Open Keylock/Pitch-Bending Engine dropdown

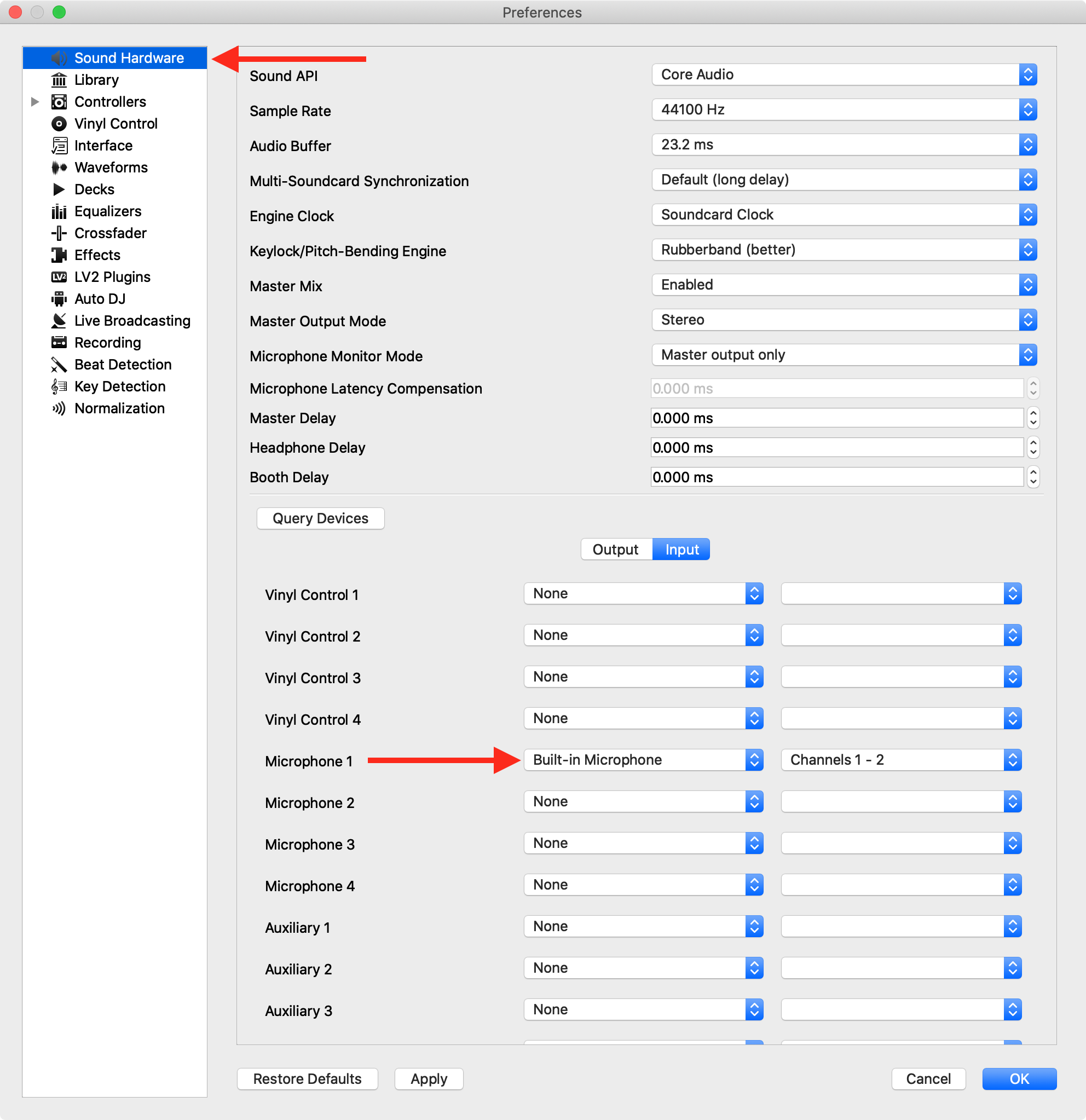coord(844,250)
